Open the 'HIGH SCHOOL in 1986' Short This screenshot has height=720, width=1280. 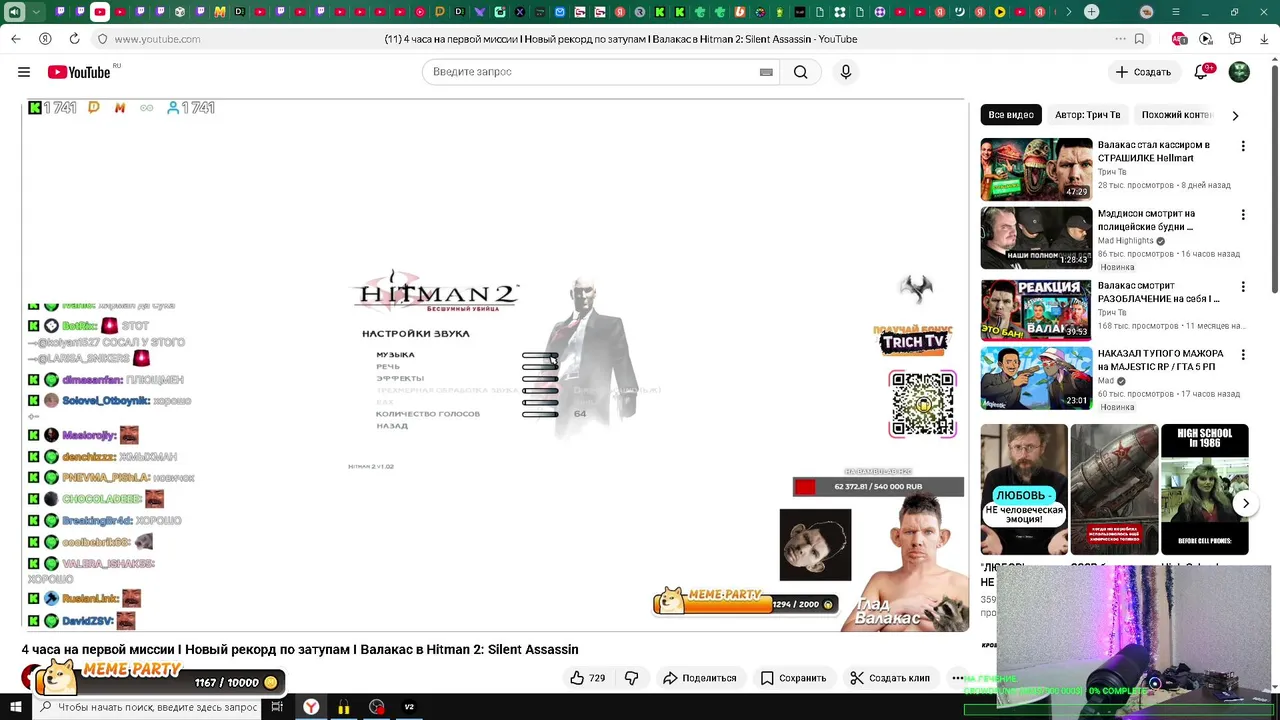(x=1204, y=489)
